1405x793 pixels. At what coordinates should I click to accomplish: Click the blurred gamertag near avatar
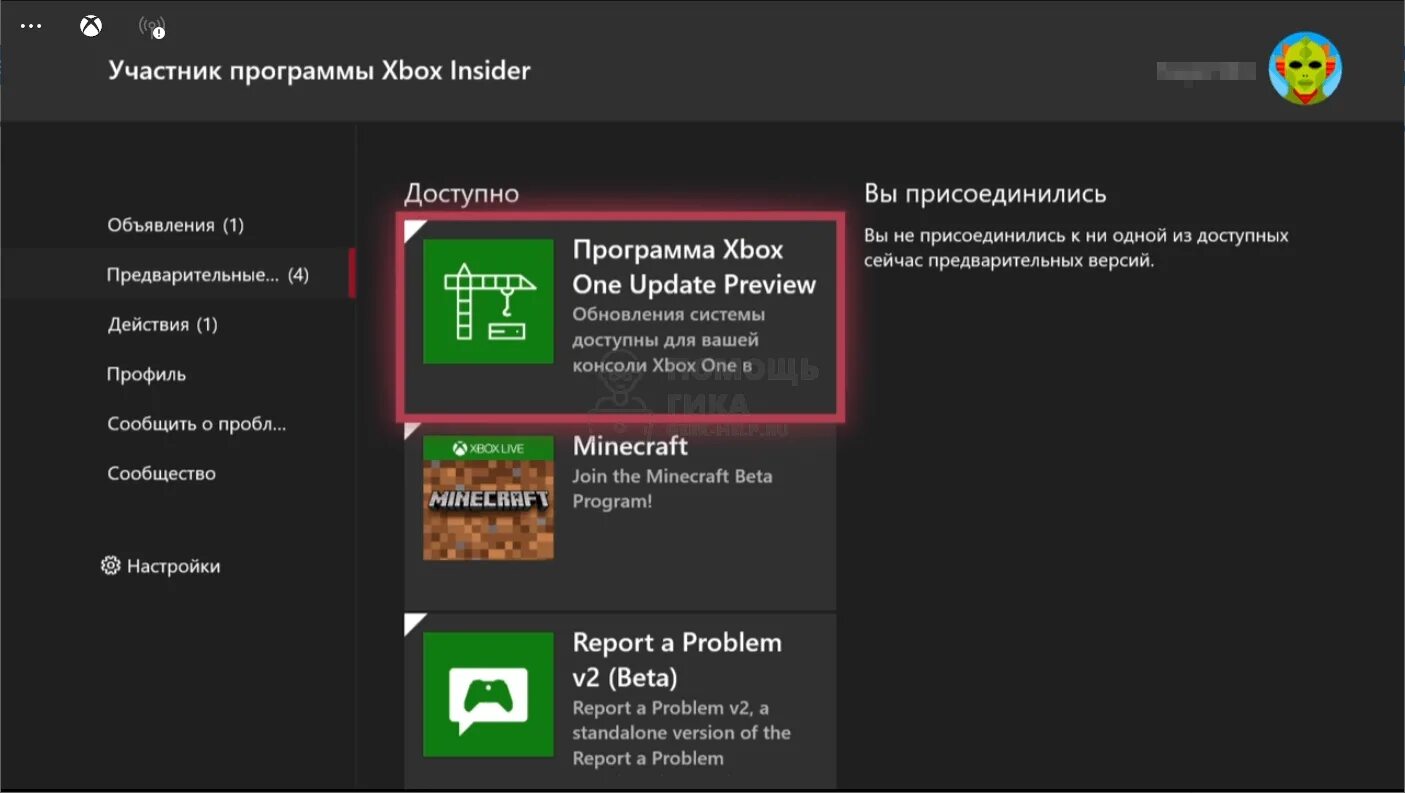pos(1206,70)
